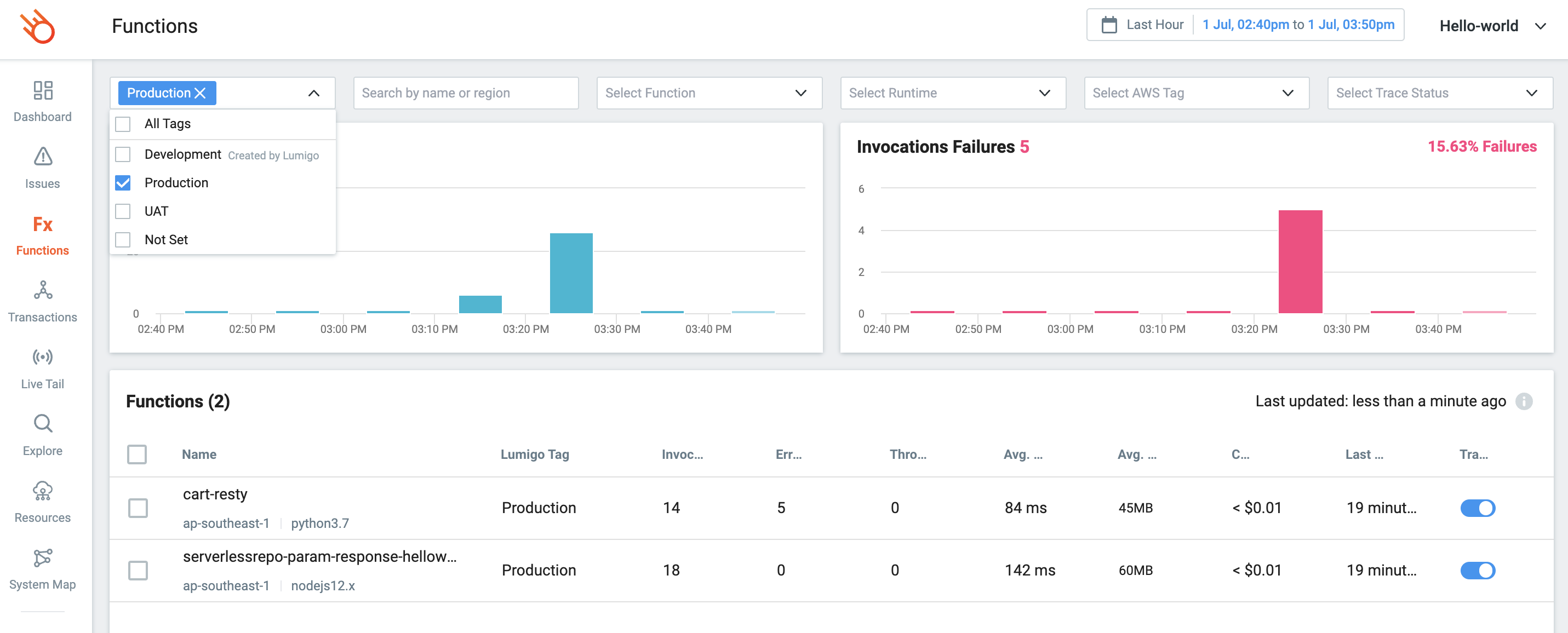Image resolution: width=1568 pixels, height=633 pixels.
Task: Open the Dashboard sidebar icon
Action: (x=43, y=91)
